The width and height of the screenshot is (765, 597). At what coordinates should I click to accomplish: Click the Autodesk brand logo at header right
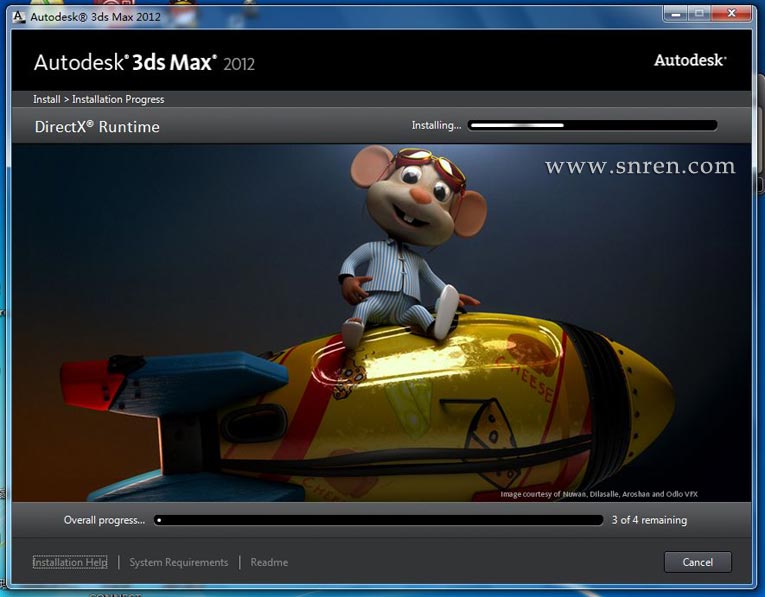click(690, 60)
